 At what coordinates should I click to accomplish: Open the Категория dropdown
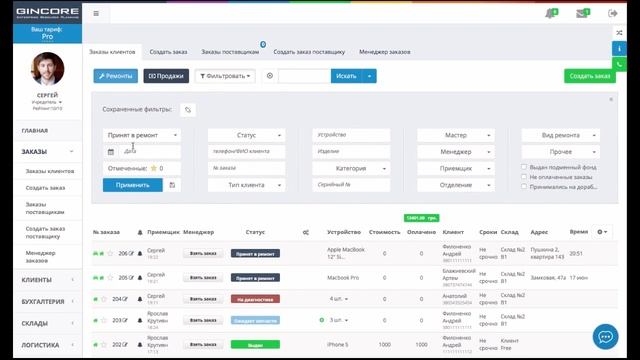tap(351, 168)
